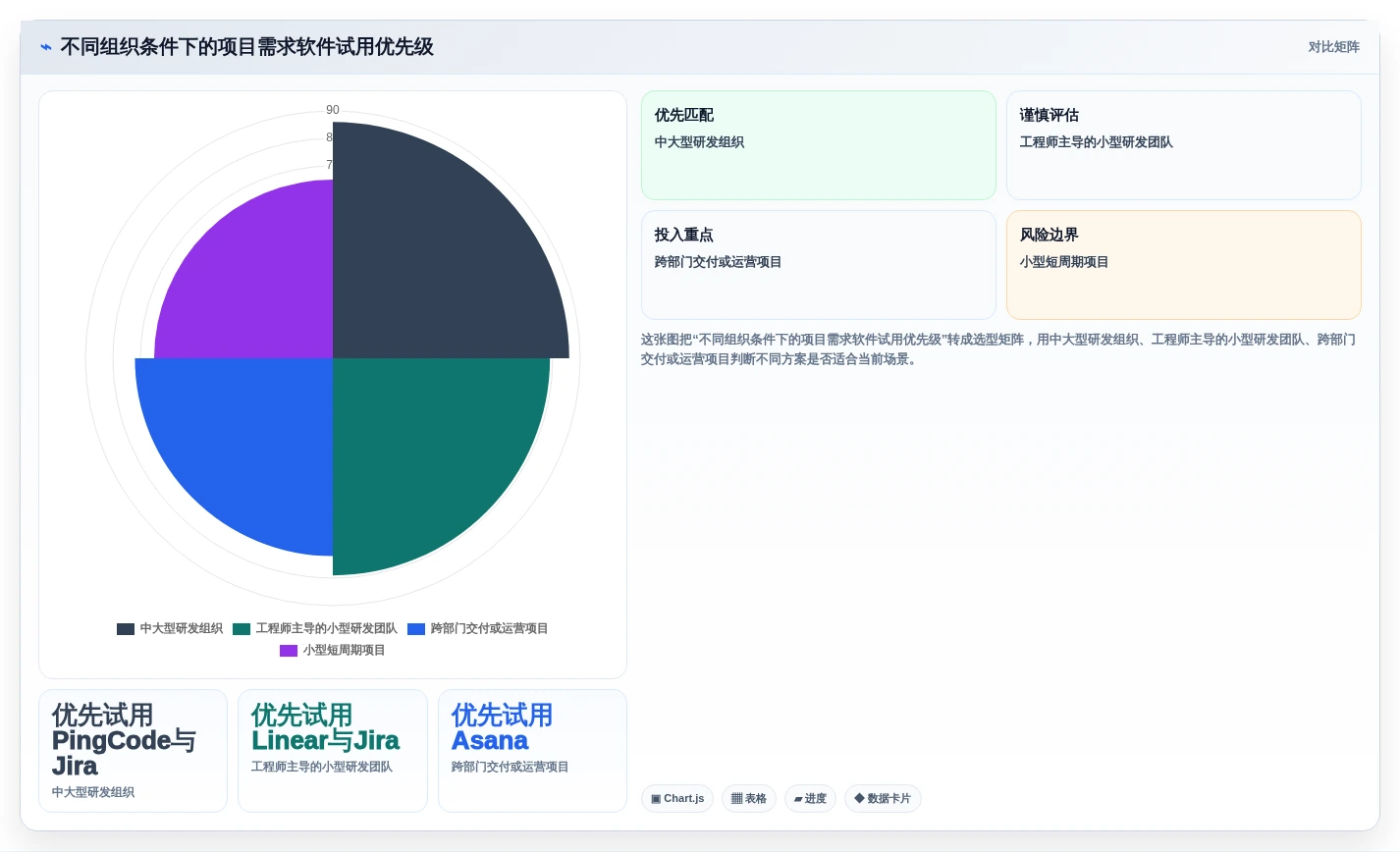Click the 对比矩阵 label in header
This screenshot has height=852, width=1400.
tap(1333, 47)
